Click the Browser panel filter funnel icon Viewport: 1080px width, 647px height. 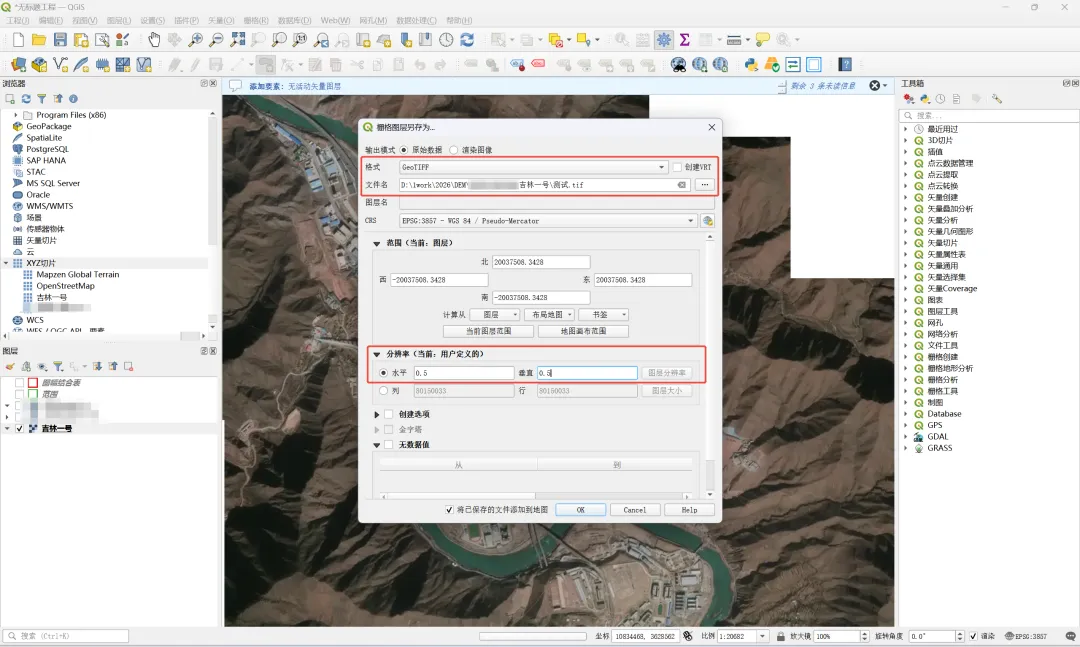[x=41, y=99]
